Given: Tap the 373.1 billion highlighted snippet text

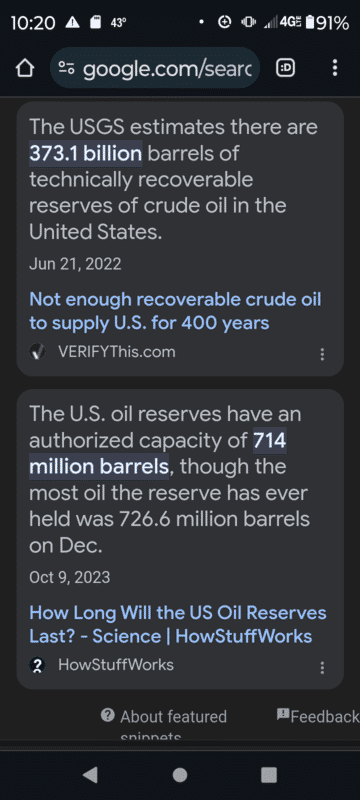Looking at the screenshot, I should 86,153.
